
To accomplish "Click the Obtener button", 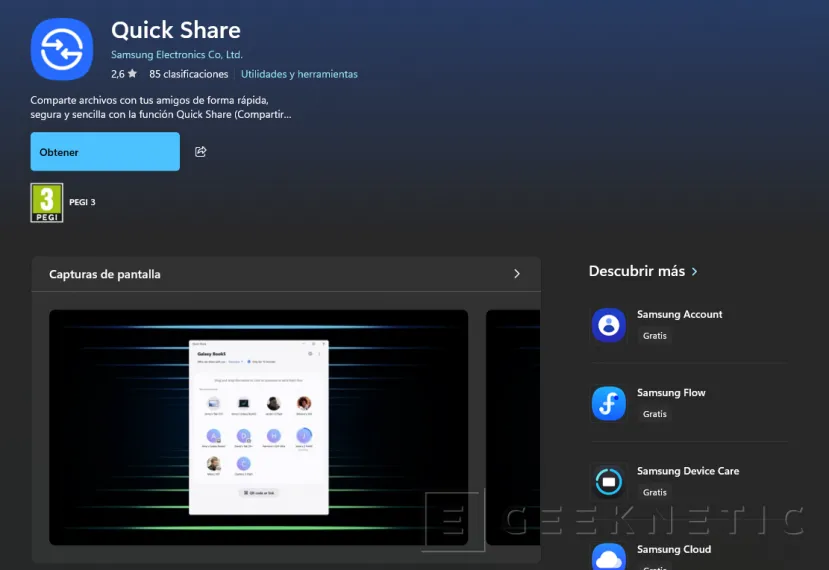I will pos(105,152).
